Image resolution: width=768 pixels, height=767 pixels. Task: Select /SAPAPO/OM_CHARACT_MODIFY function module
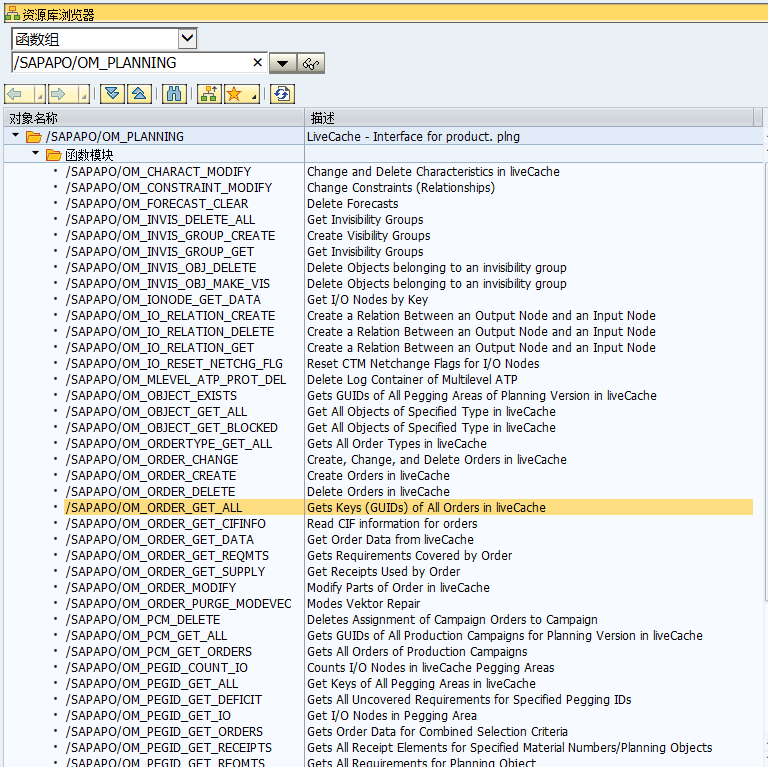tap(158, 171)
